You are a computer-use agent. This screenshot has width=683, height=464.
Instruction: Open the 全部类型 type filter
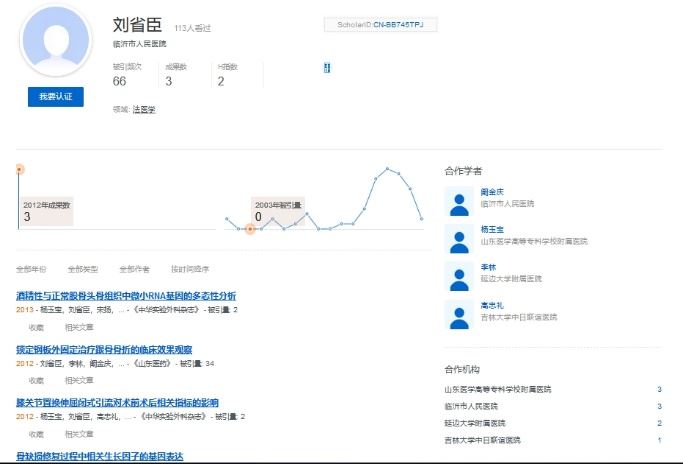(83, 269)
